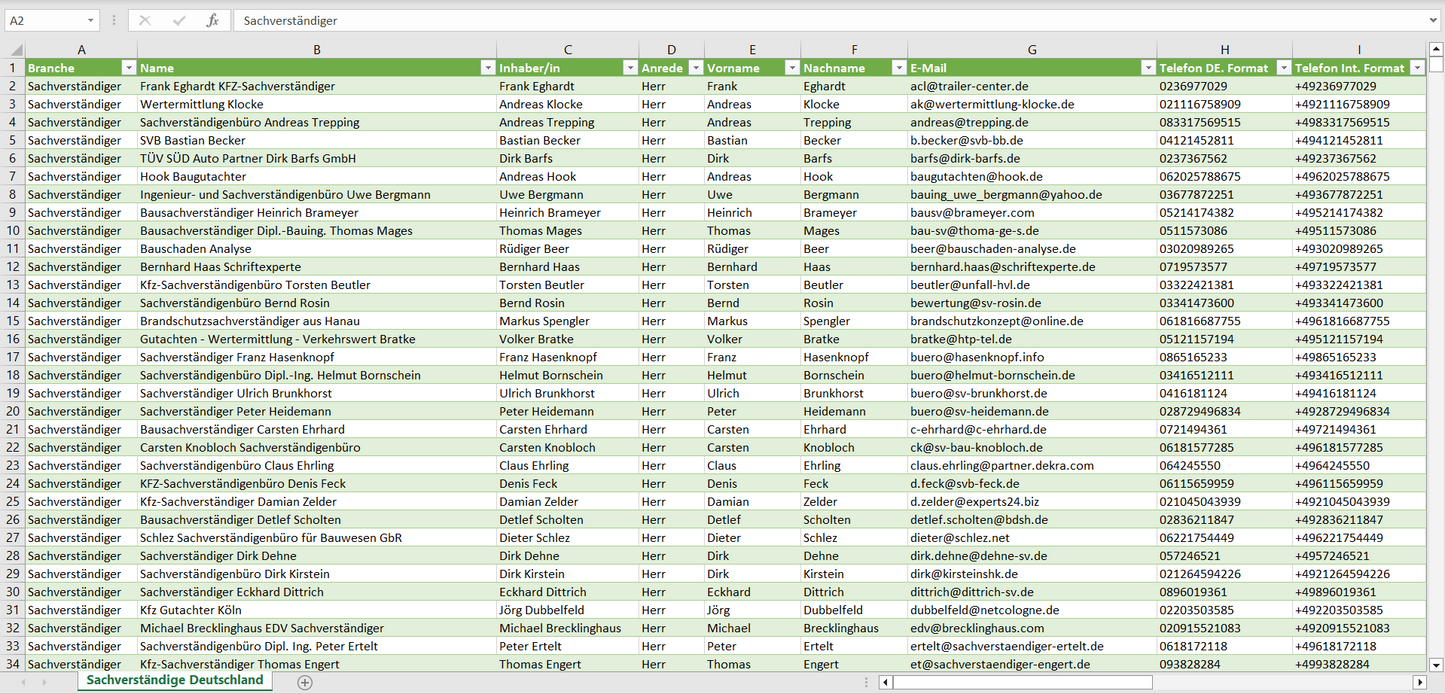This screenshot has width=1445, height=694.
Task: Expand the Name Box dropdown arrow
Action: (x=90, y=20)
